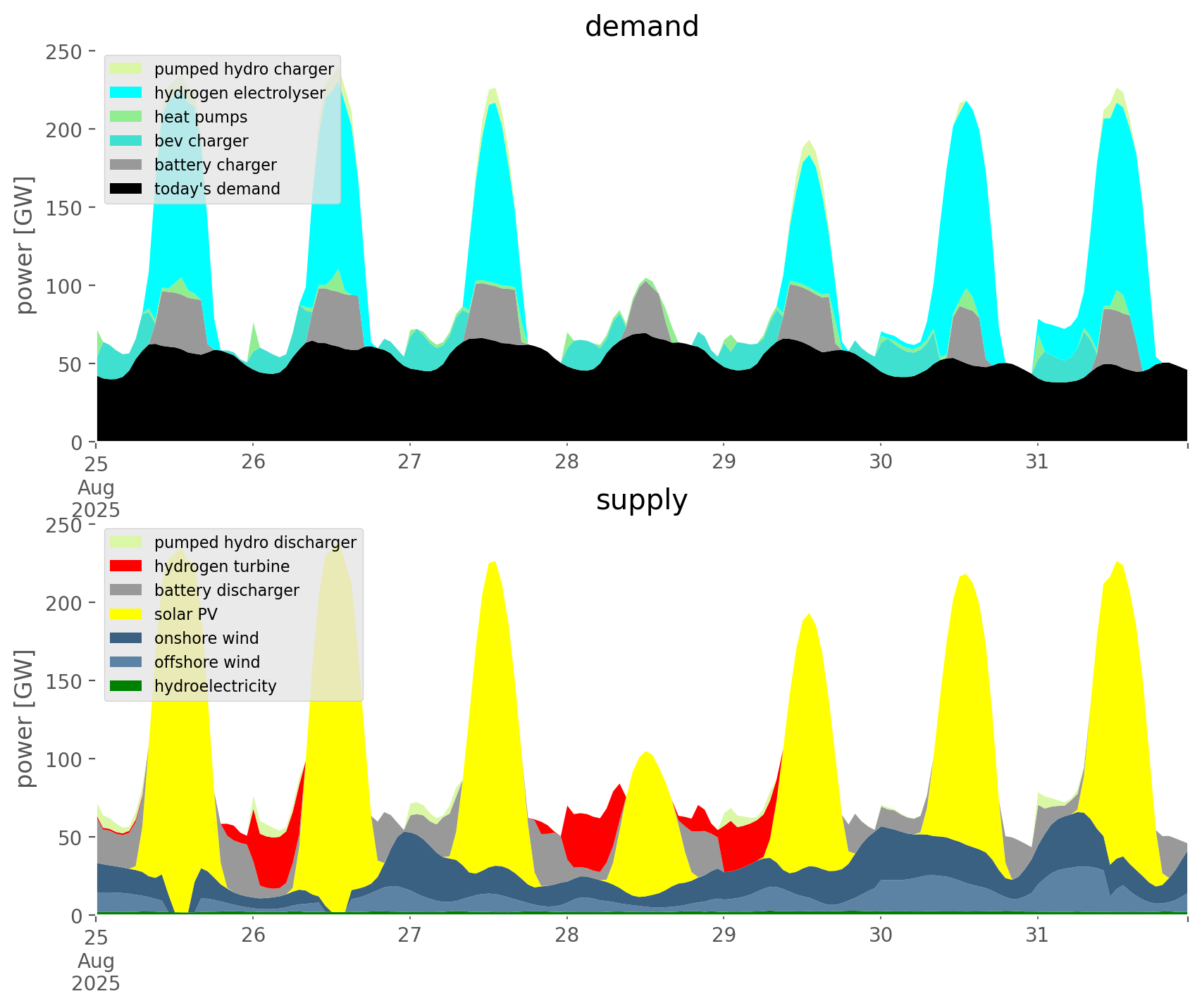
Task: Click the demand chart title
Action: click(x=641, y=27)
